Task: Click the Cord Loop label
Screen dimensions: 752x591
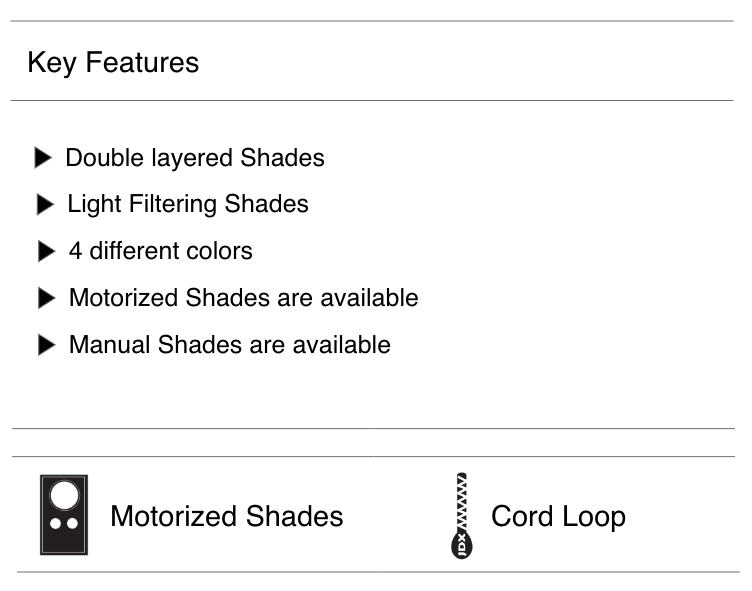Action: tap(558, 516)
